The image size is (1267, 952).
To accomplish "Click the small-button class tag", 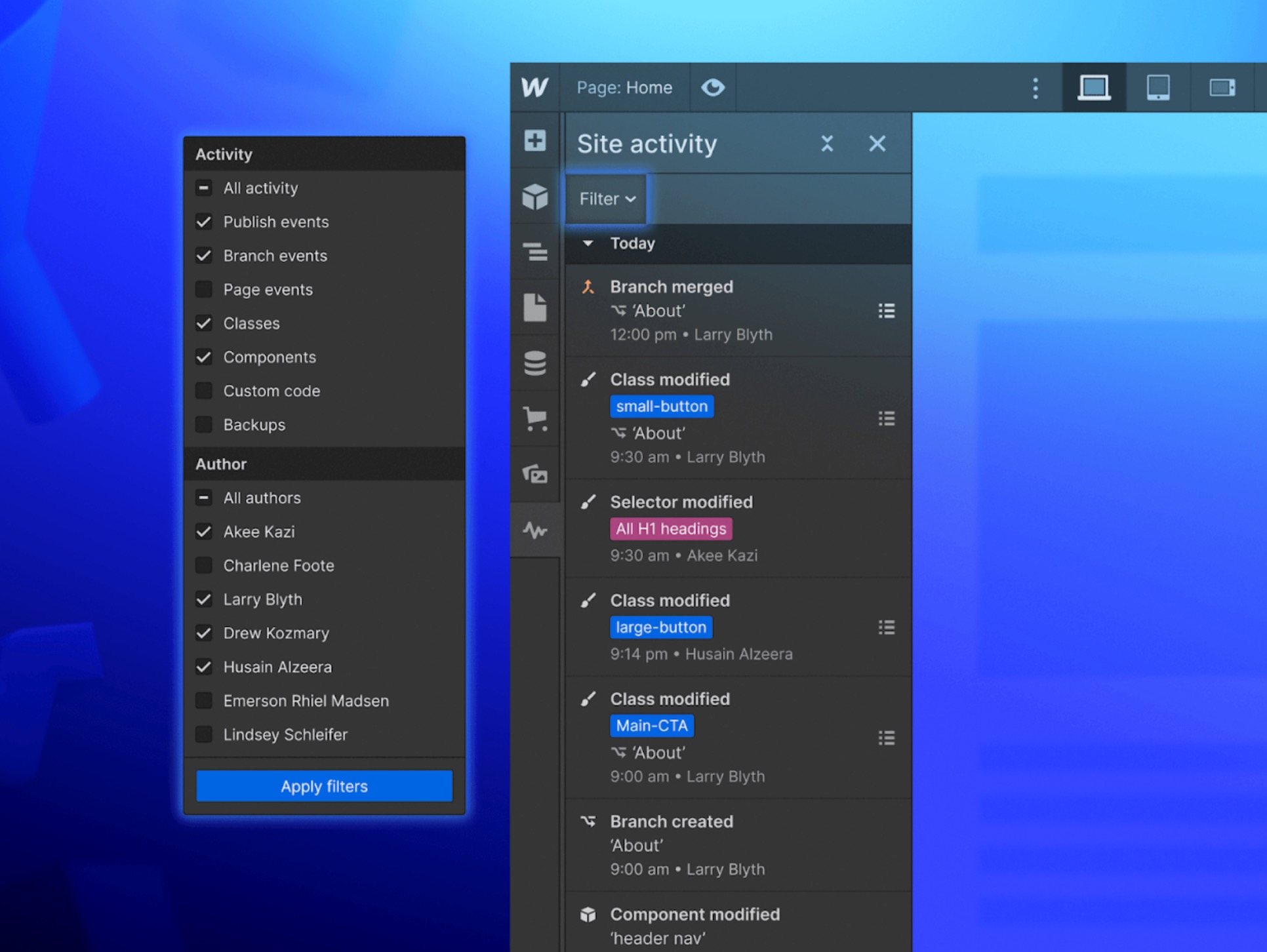I will pos(661,407).
